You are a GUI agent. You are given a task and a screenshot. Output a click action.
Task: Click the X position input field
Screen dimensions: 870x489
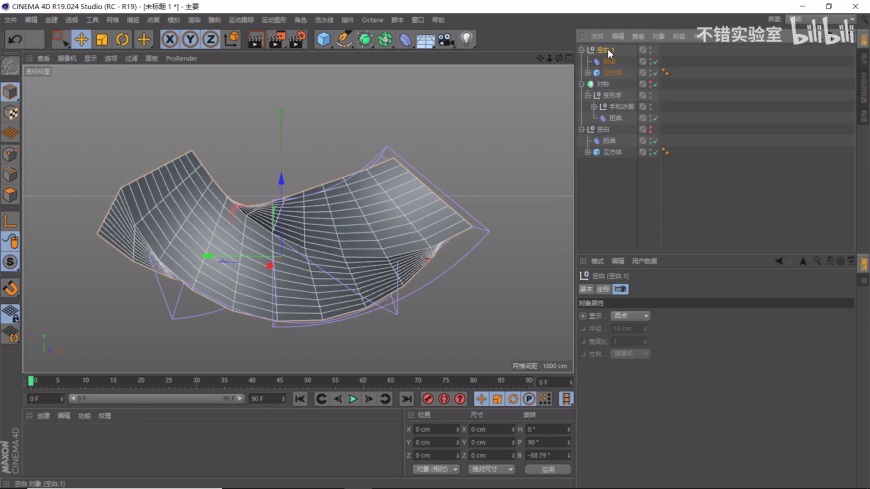(x=435, y=429)
